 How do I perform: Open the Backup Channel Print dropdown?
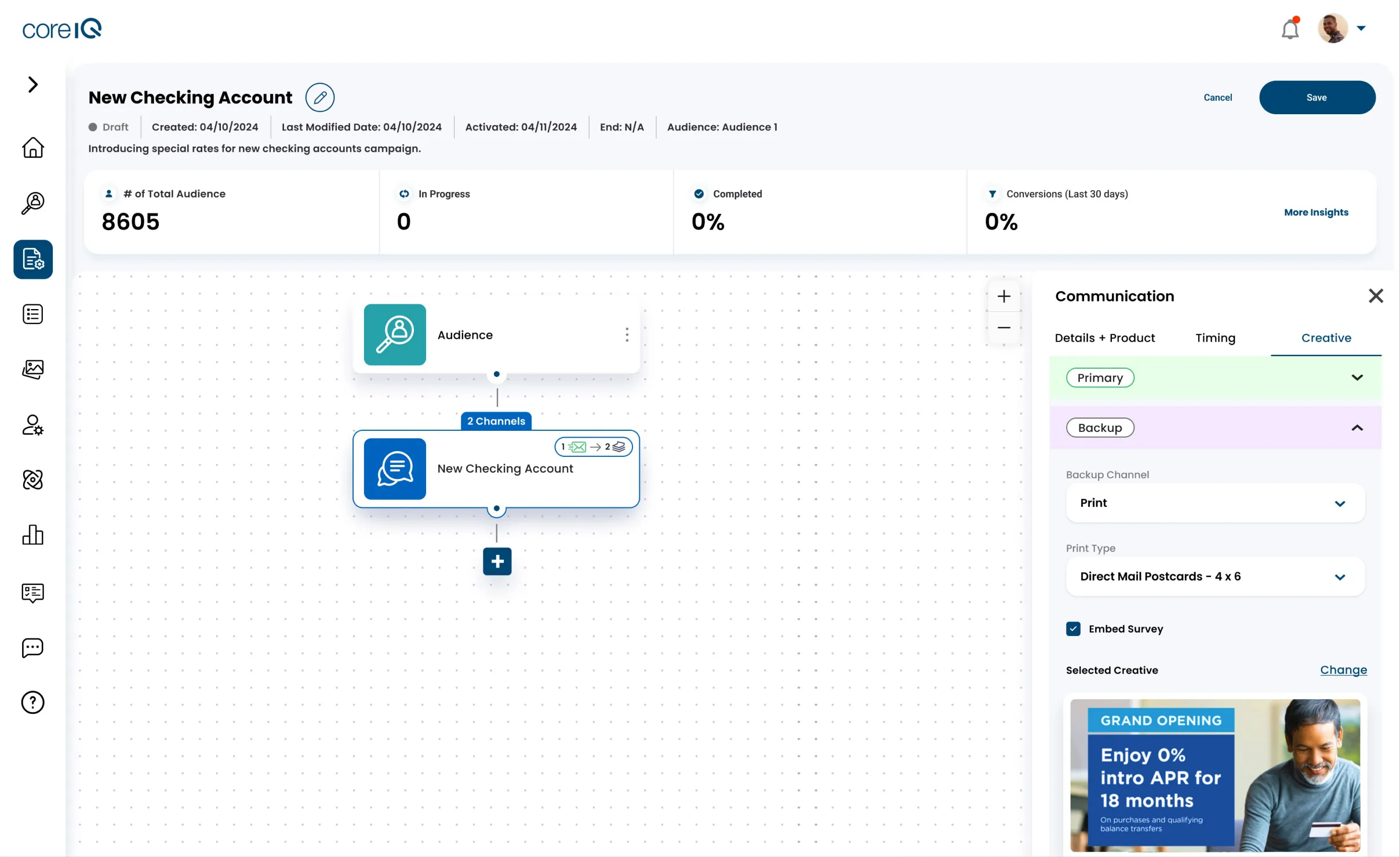coord(1216,503)
